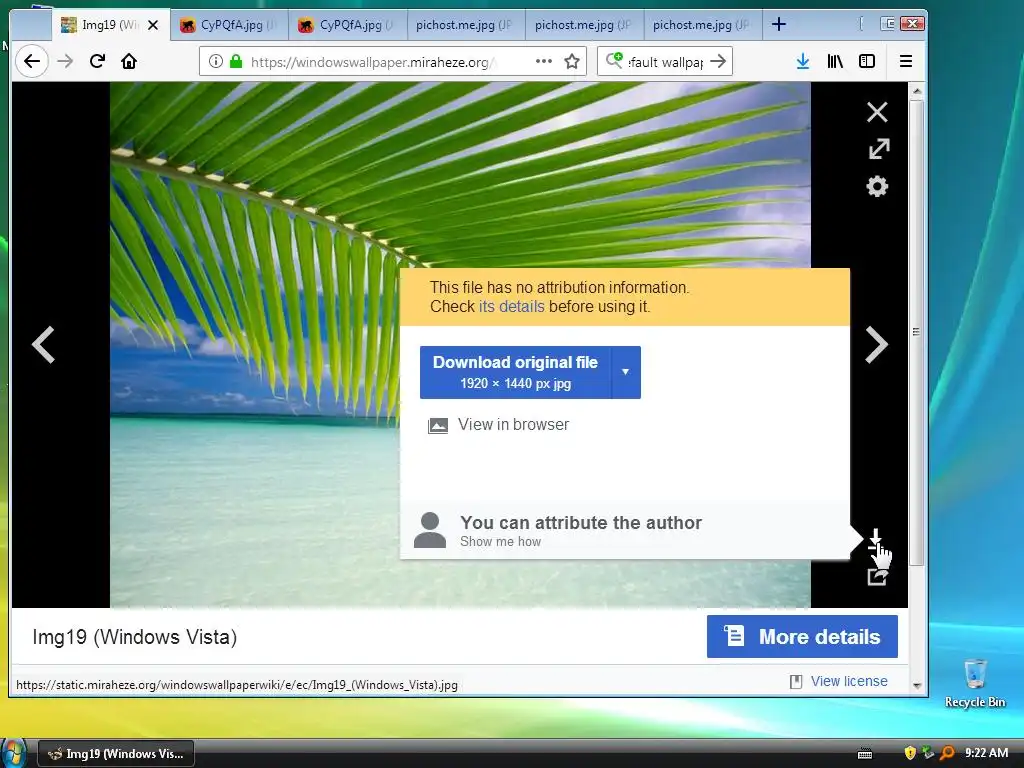Close the media viewer with the X
1024x768 pixels.
[877, 112]
